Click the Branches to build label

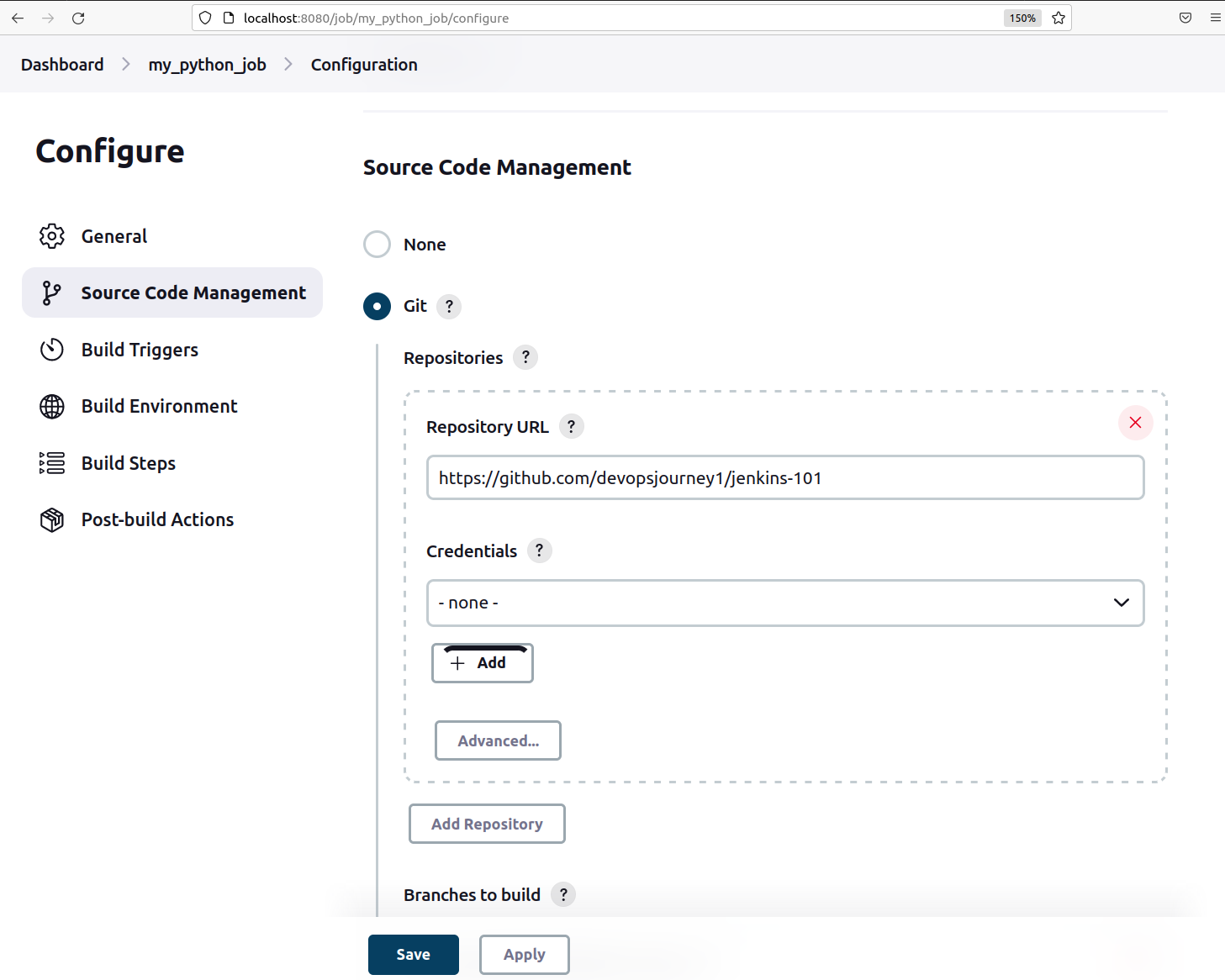[x=472, y=894]
